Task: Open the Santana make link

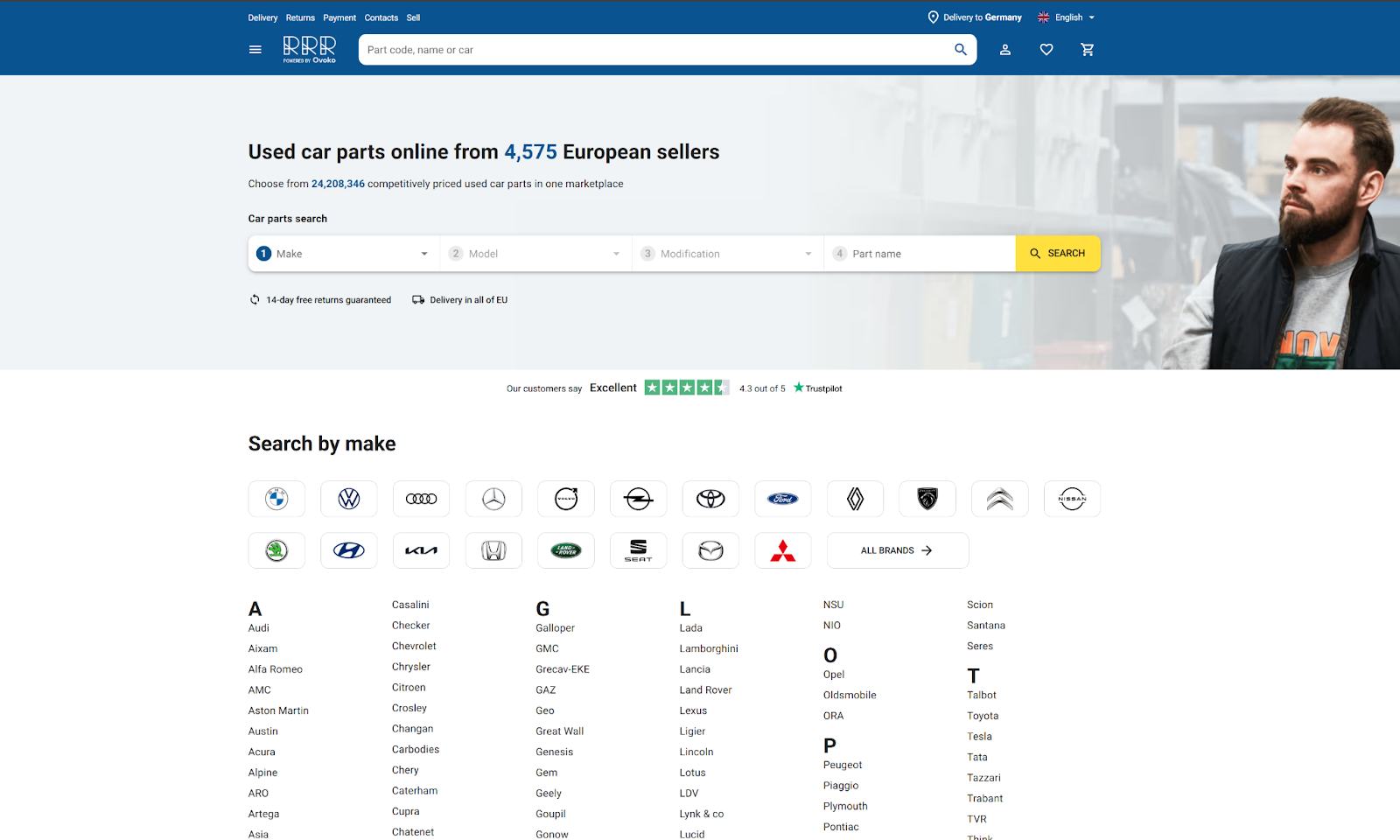Action: [x=986, y=626]
